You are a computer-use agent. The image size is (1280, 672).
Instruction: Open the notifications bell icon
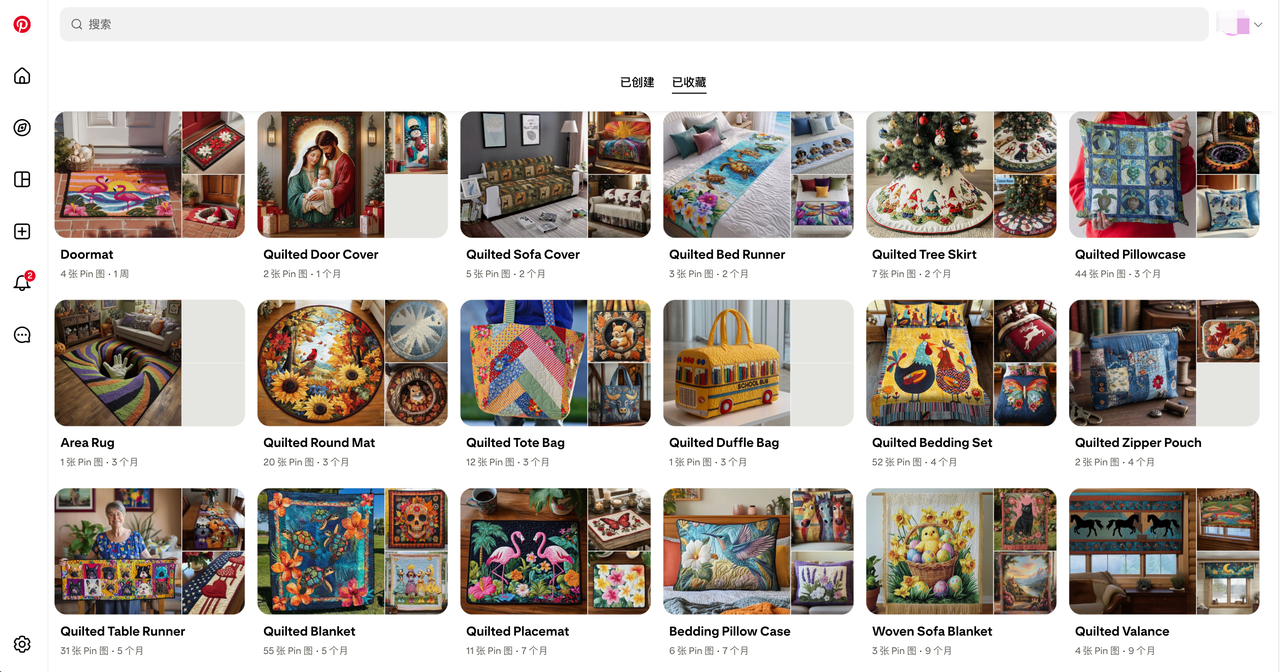click(22, 283)
